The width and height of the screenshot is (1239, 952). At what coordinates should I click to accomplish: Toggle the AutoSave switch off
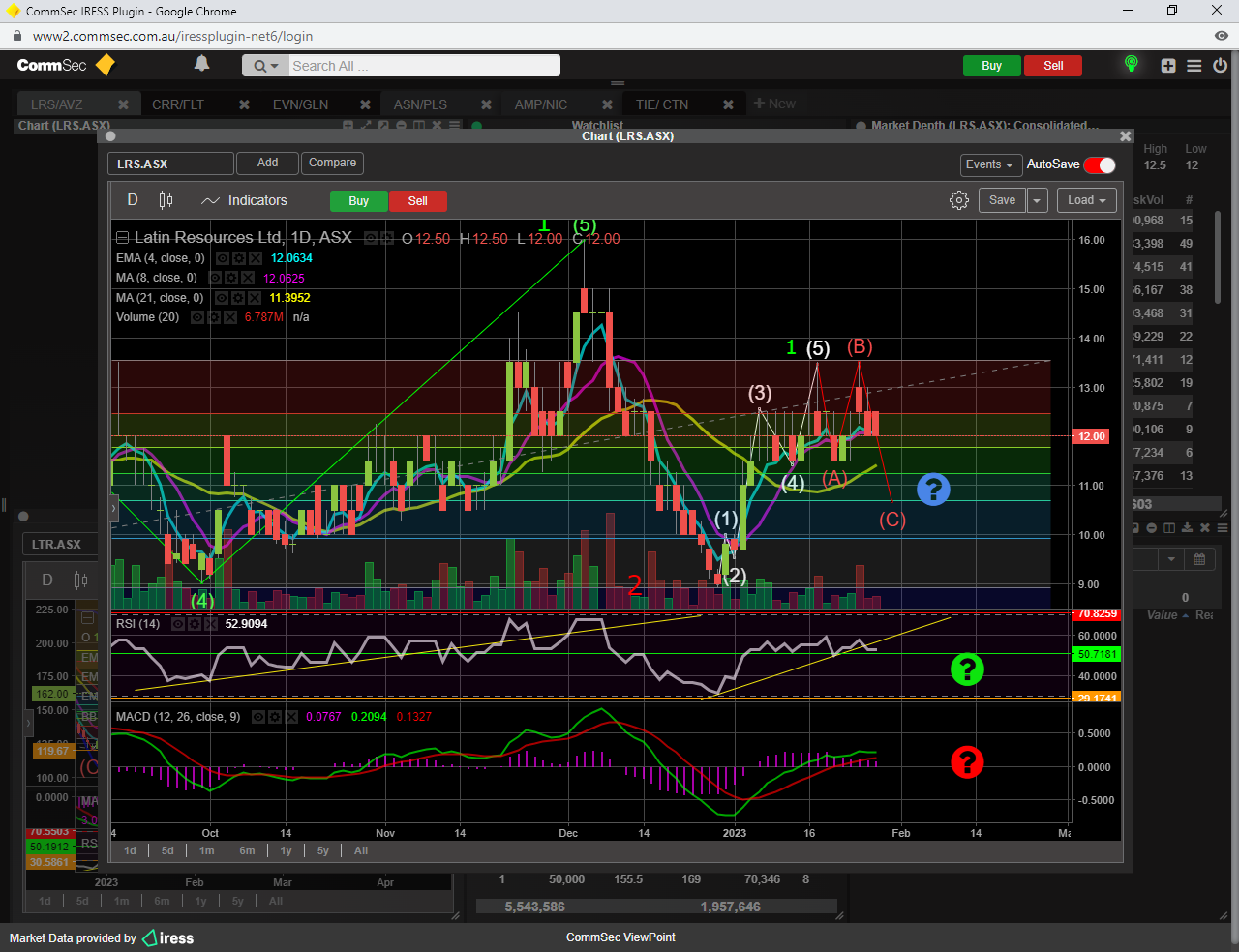(1100, 164)
